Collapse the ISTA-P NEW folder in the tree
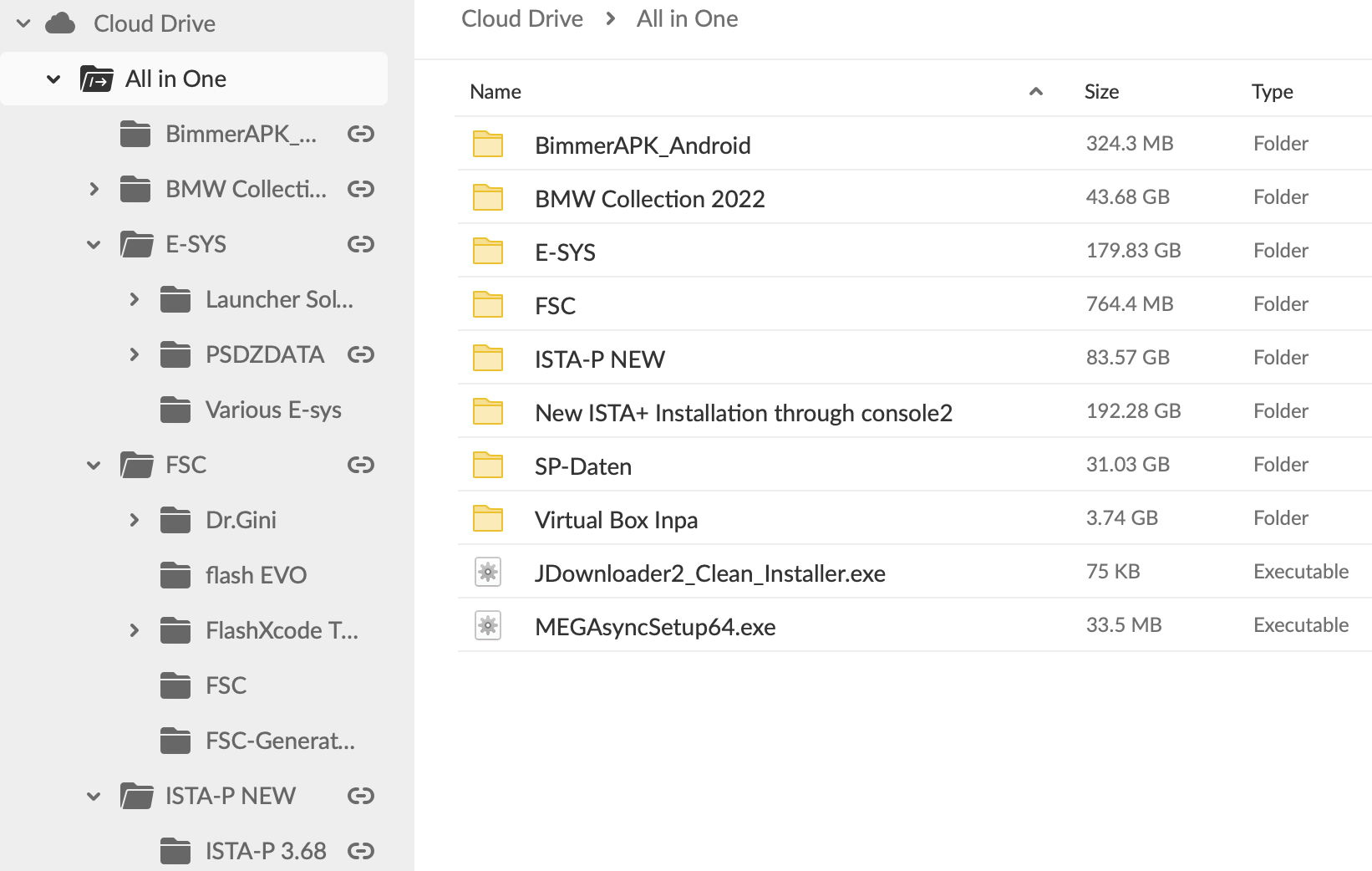Screen dimensions: 1372x871 [94, 797]
